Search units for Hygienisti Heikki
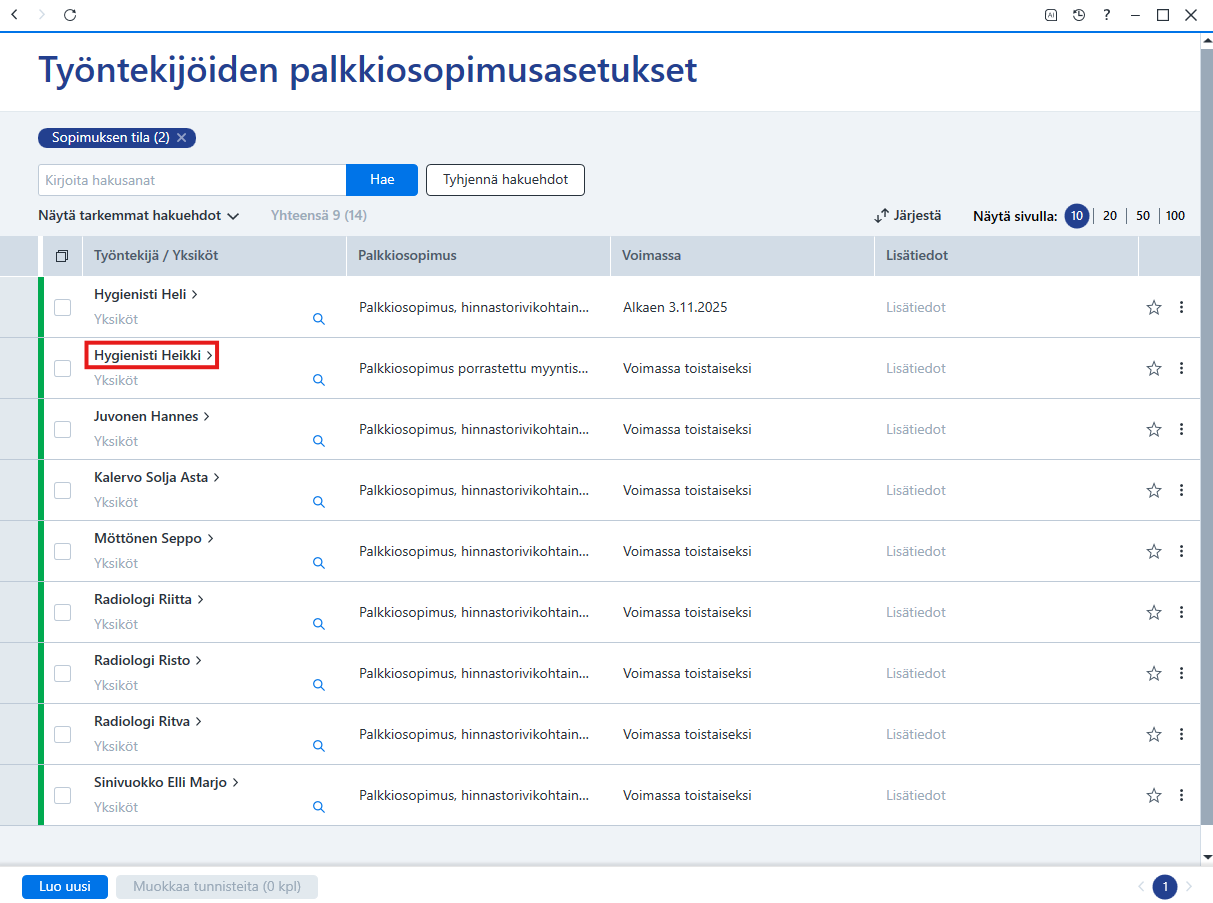1213x903 pixels. 319,380
